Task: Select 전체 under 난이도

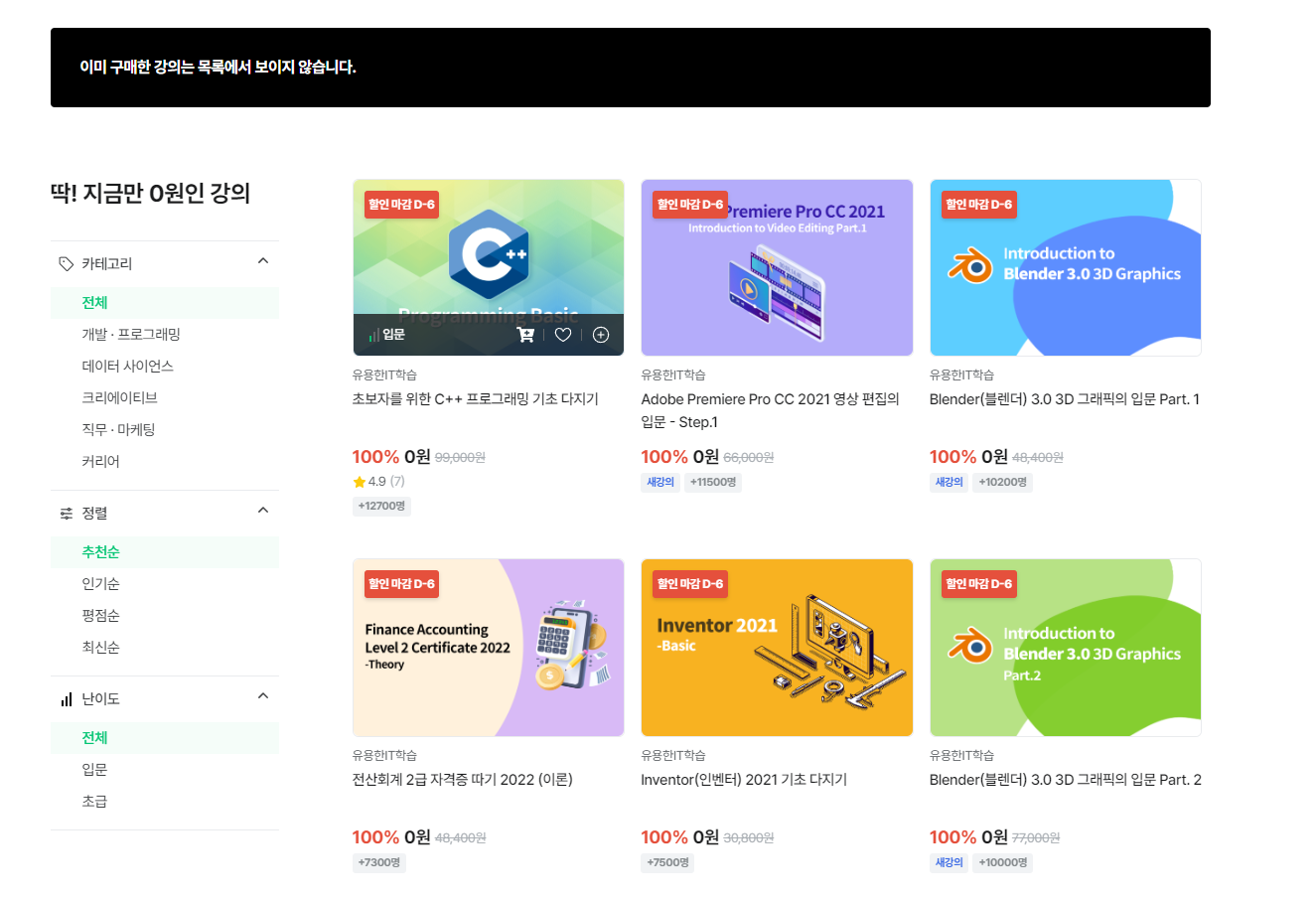Action: 165,738
